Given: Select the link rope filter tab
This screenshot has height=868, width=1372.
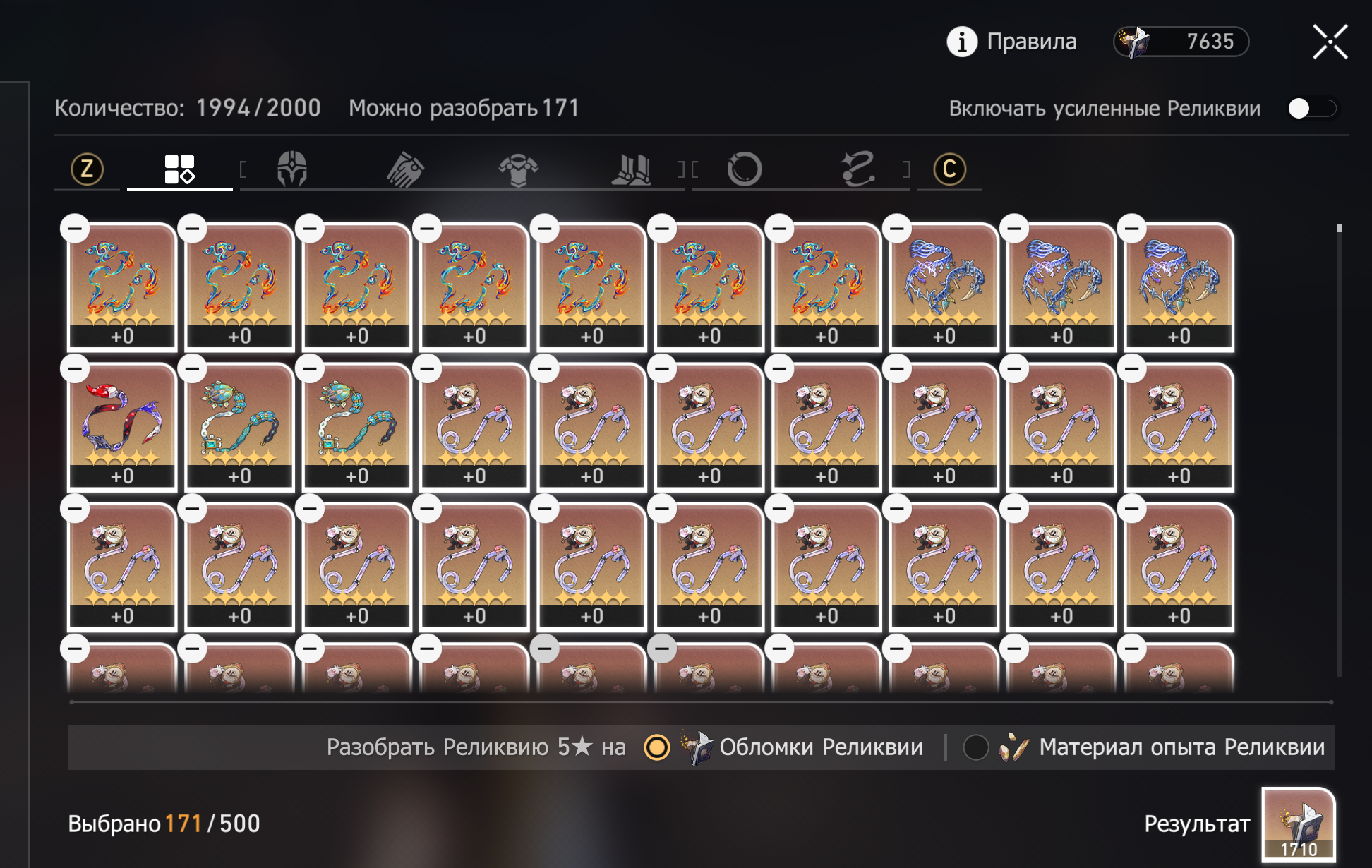Looking at the screenshot, I should (x=858, y=169).
